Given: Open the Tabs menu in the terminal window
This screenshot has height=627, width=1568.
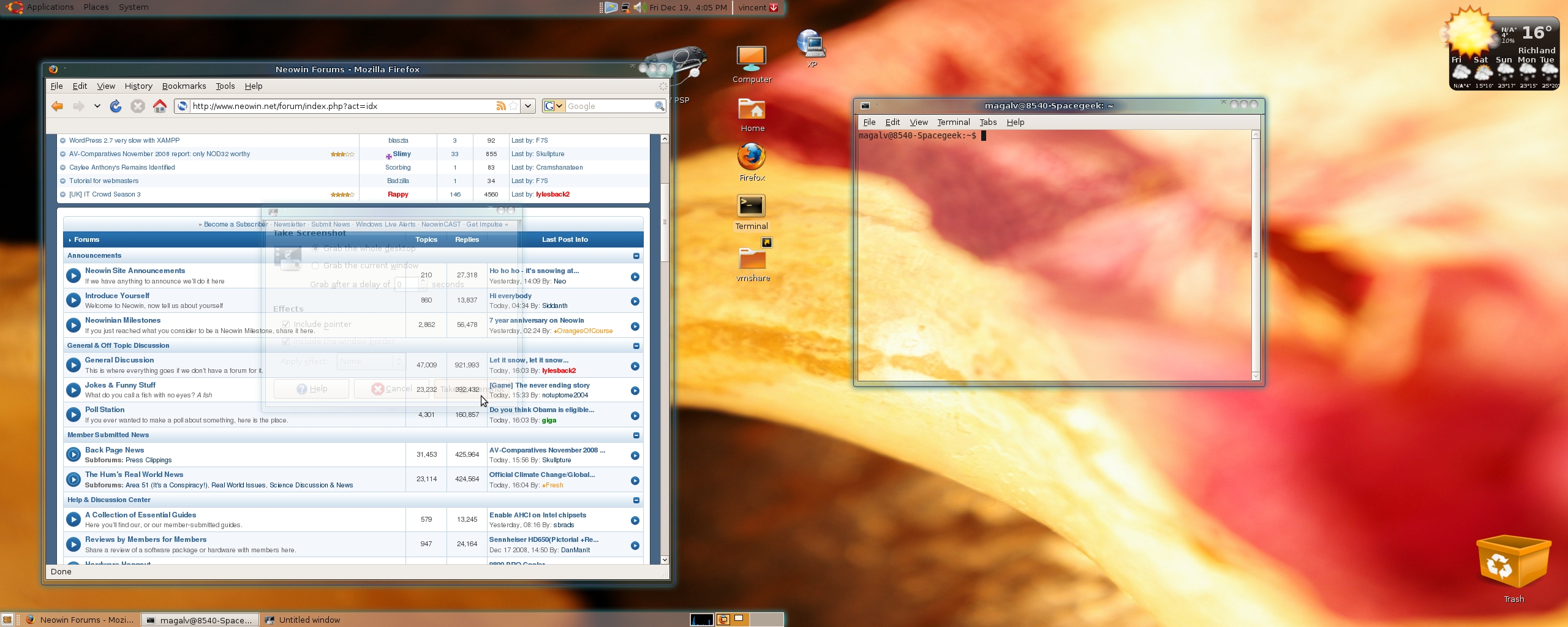Looking at the screenshot, I should (x=988, y=122).
